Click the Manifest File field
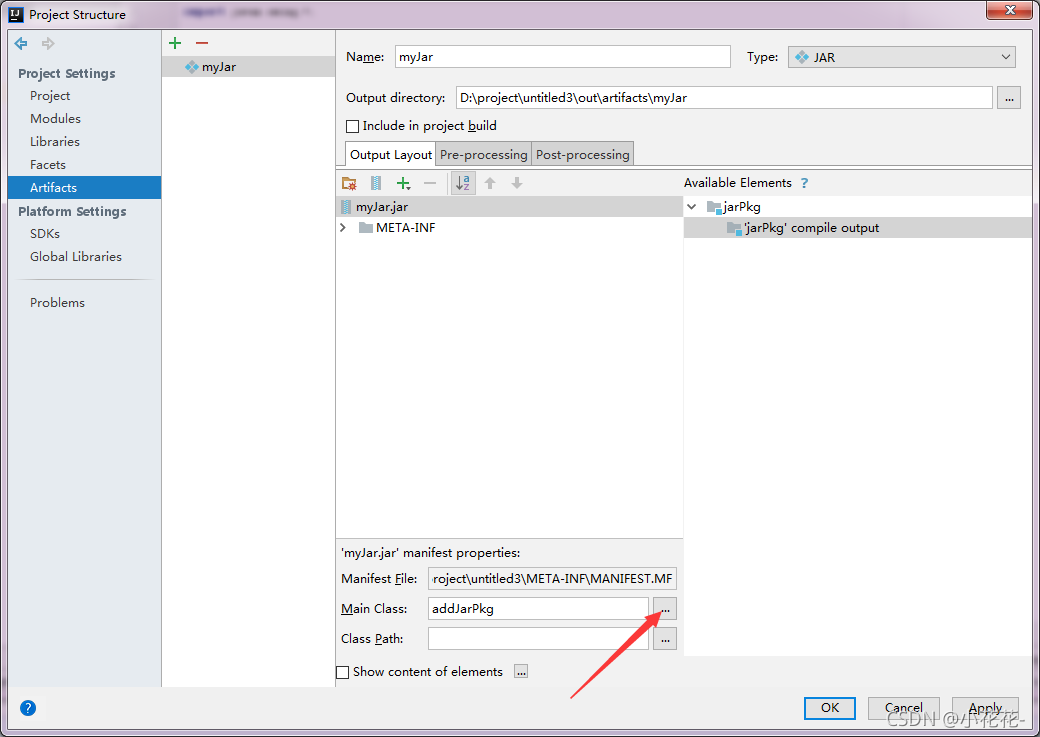1040x737 pixels. (552, 578)
